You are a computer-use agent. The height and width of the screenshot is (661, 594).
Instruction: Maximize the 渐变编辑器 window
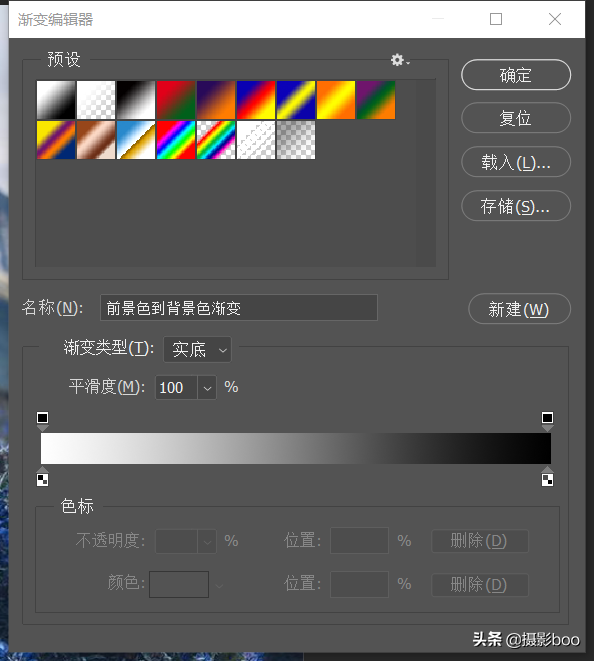[x=496, y=19]
